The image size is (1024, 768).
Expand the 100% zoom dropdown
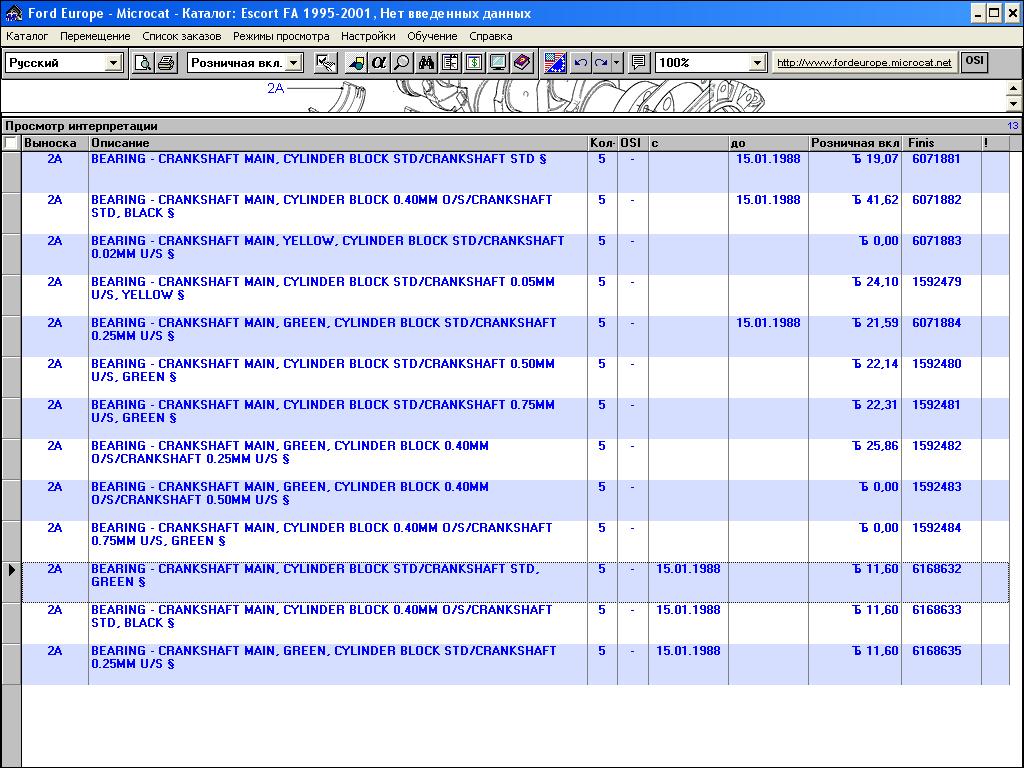pos(757,63)
